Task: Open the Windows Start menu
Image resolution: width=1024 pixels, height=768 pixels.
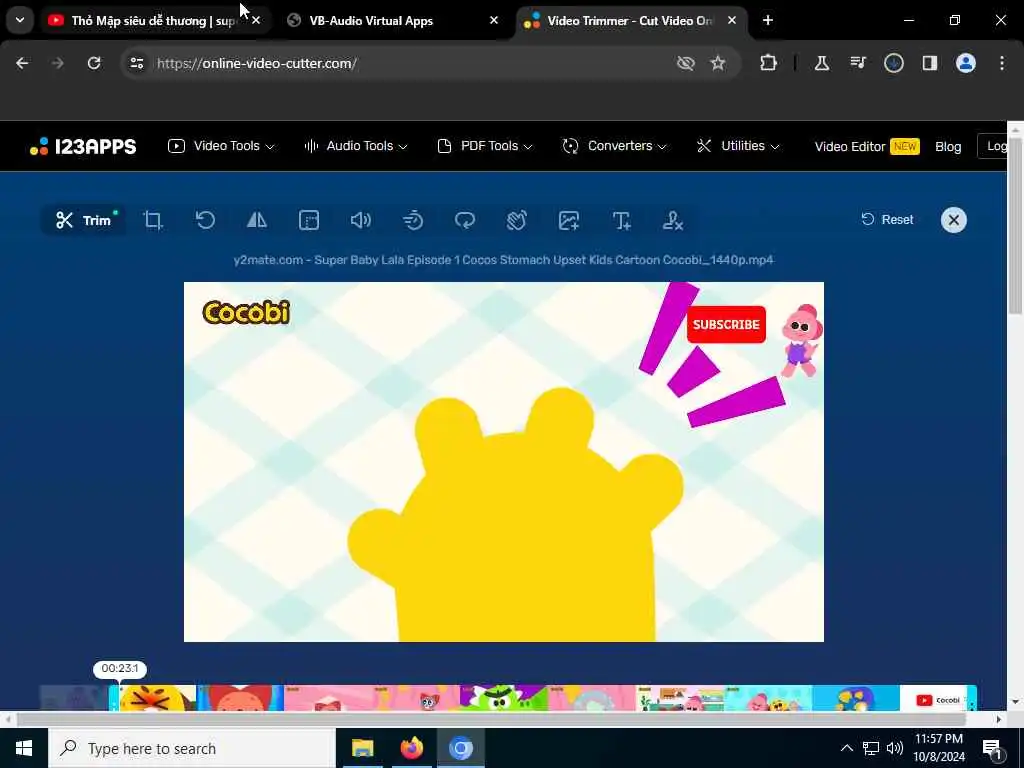Action: pyautogui.click(x=24, y=748)
